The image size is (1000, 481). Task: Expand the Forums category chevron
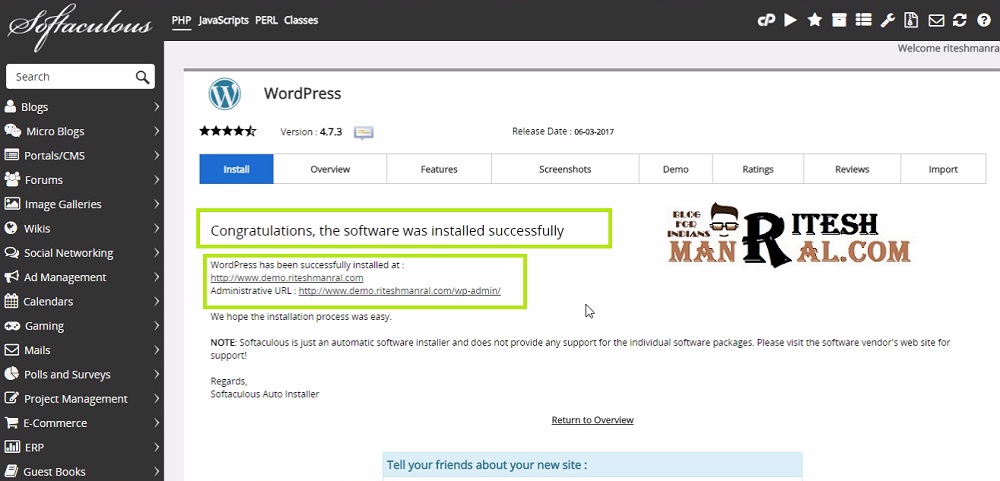[x=156, y=180]
